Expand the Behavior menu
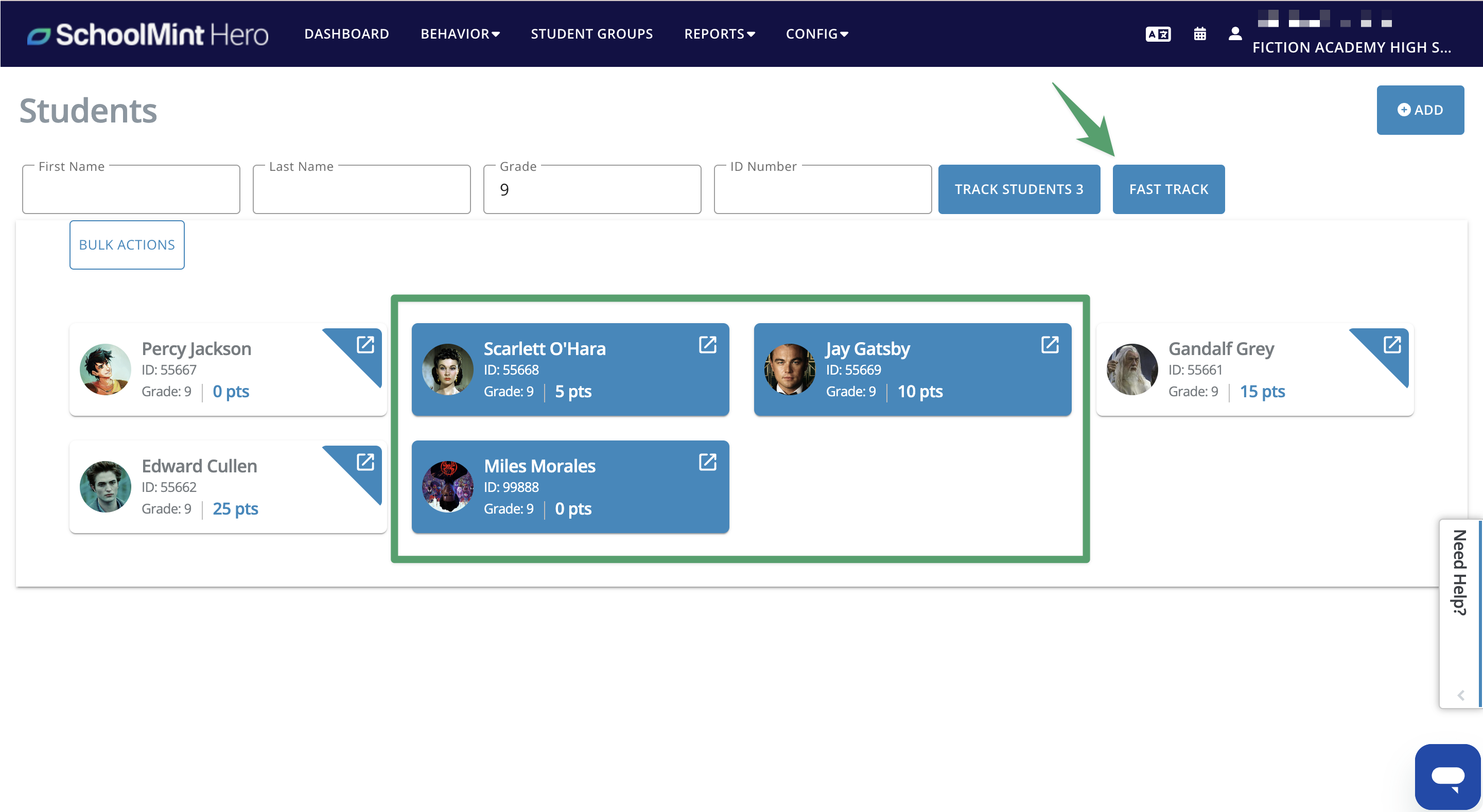The width and height of the screenshot is (1483, 812). pos(460,34)
